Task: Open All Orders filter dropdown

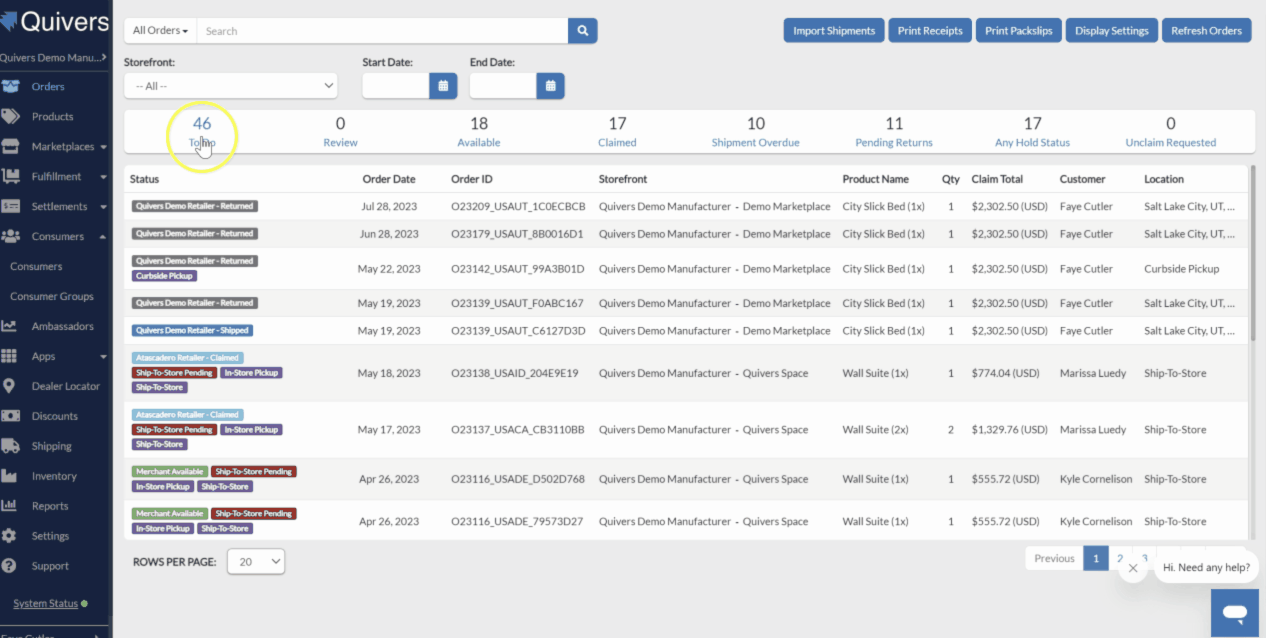Action: point(160,31)
